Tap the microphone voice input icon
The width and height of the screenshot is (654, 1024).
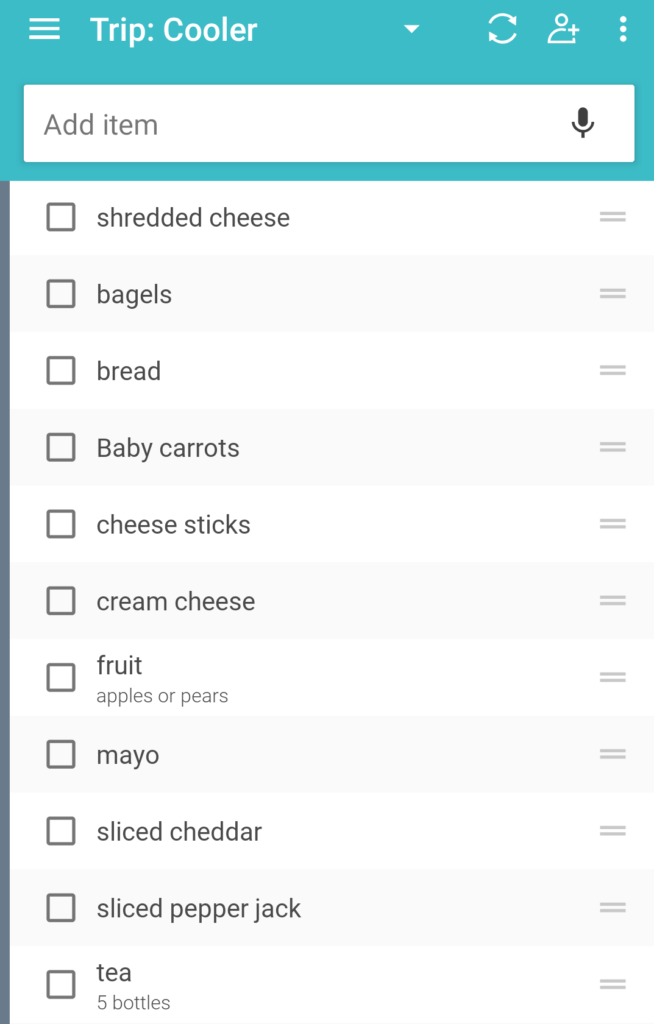click(x=583, y=123)
